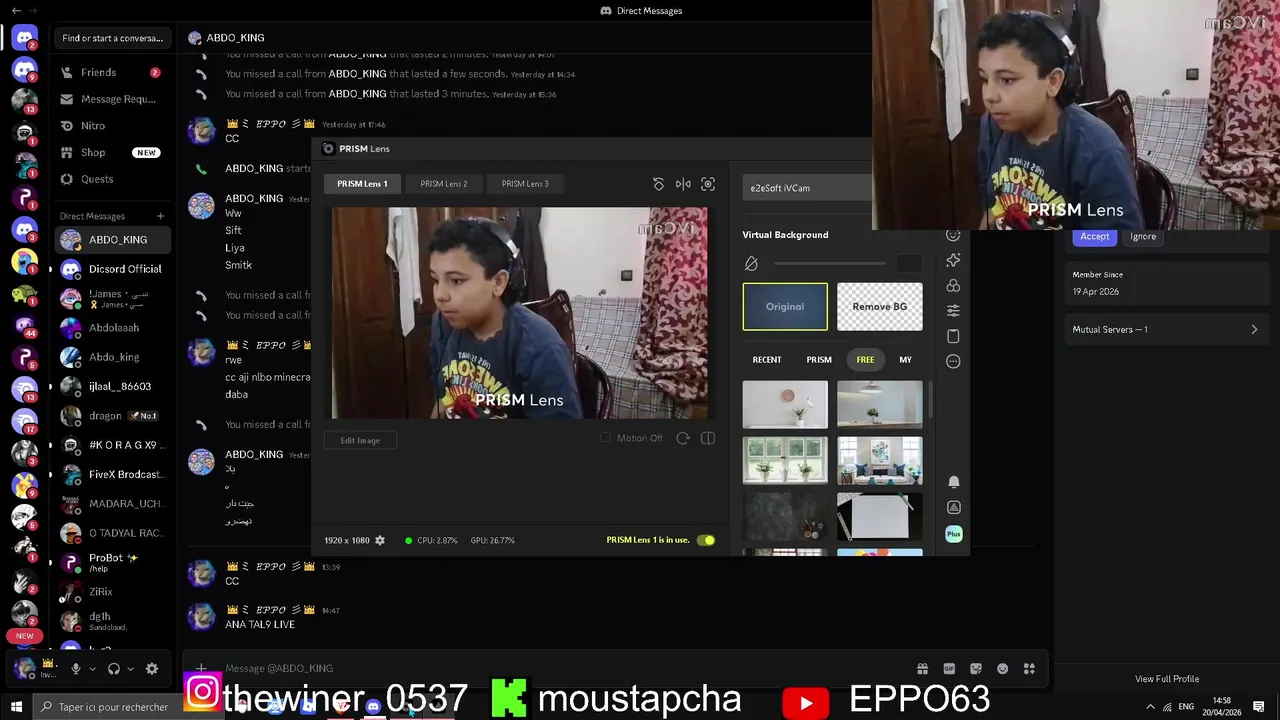Viewport: 1280px width, 720px height.
Task: Open resolution settings gear beside 1920 x 1080
Action: tap(380, 540)
